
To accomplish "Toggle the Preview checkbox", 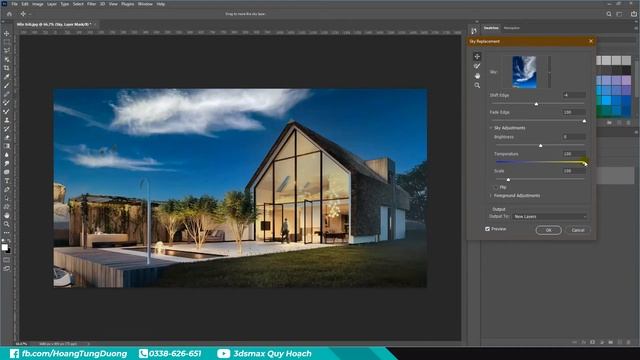I will [487, 229].
